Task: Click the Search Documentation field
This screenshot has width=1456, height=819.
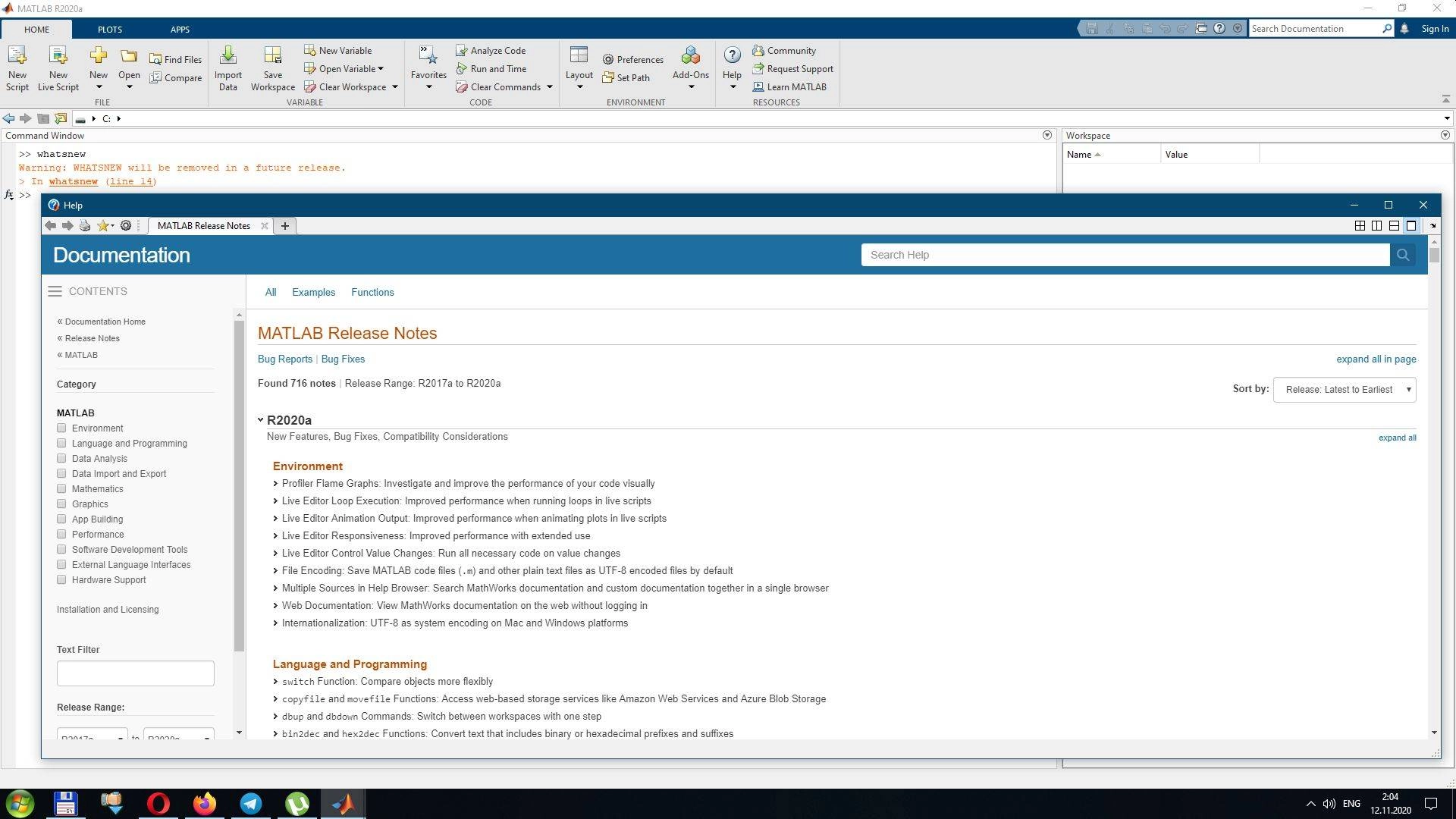Action: 1316,28
